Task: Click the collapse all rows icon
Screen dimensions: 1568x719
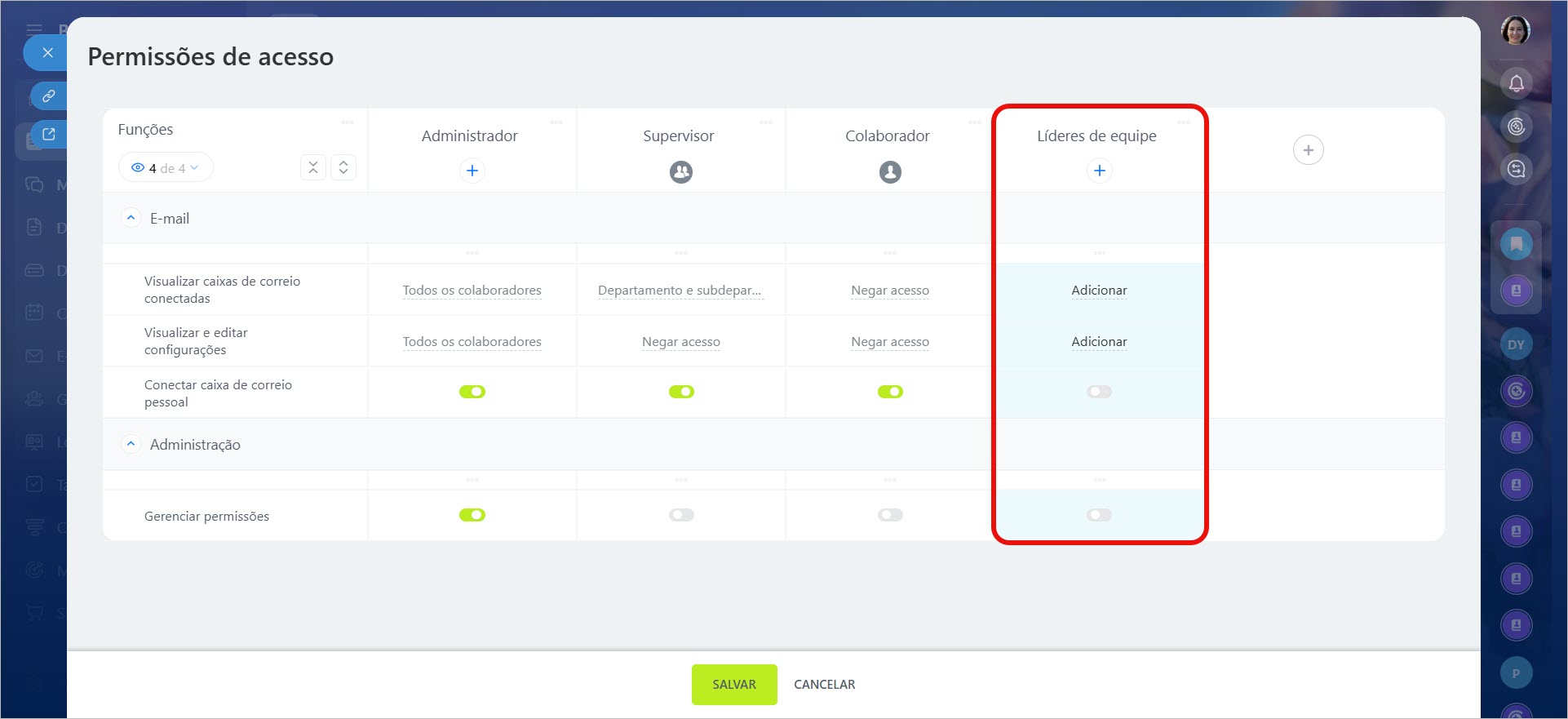Action: pos(313,167)
